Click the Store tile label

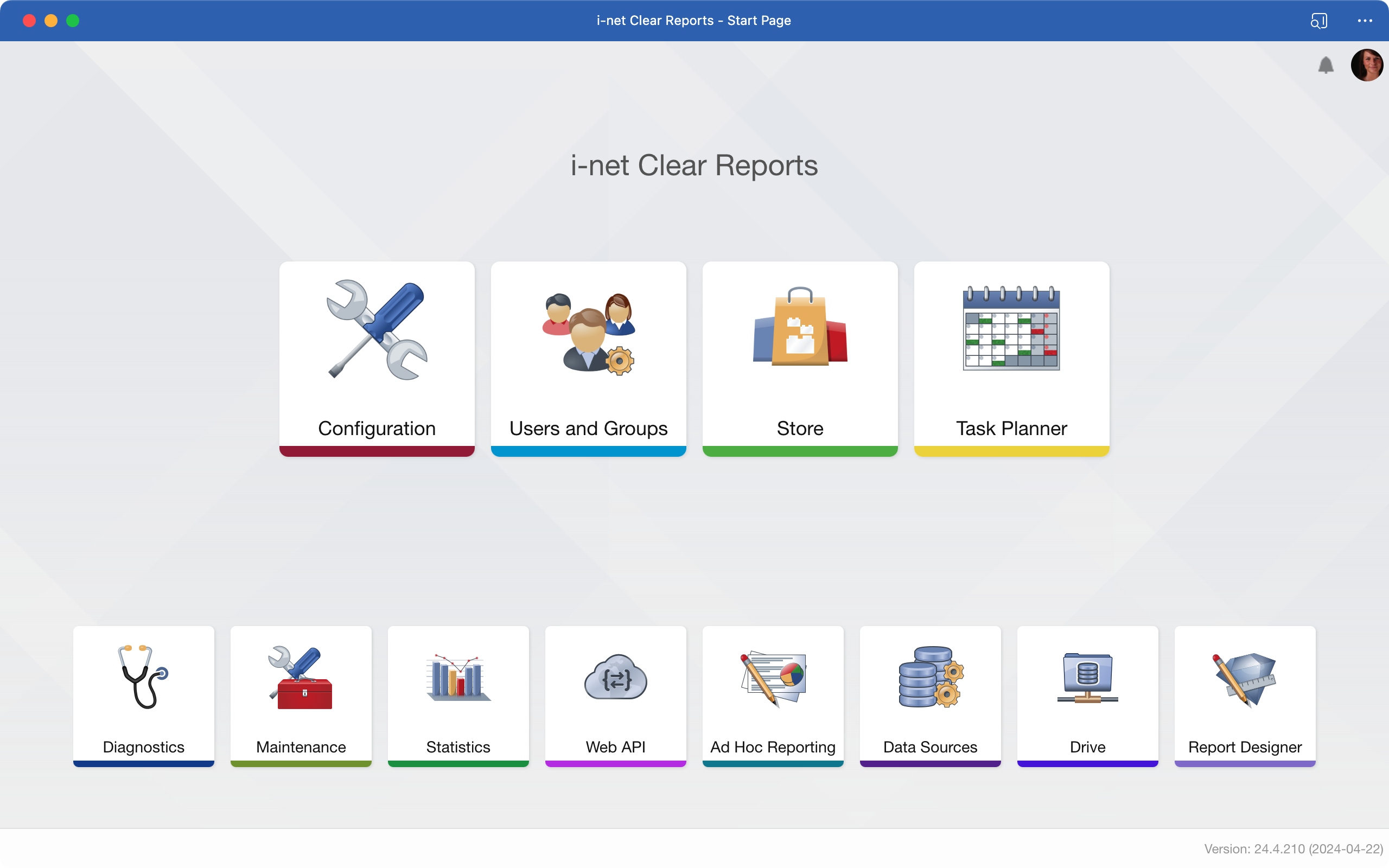800,429
